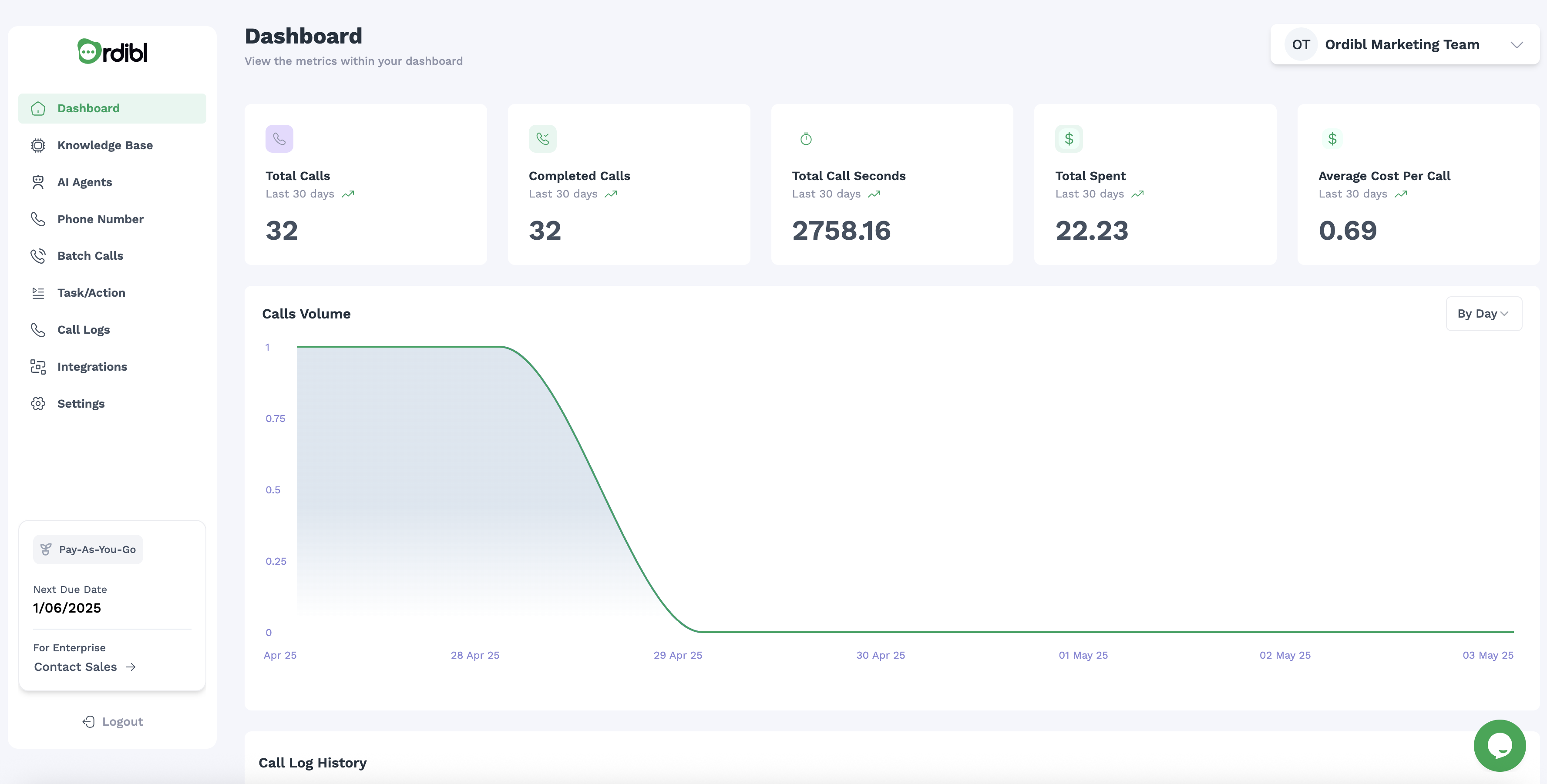Click the OT avatar in team selector

click(1301, 45)
